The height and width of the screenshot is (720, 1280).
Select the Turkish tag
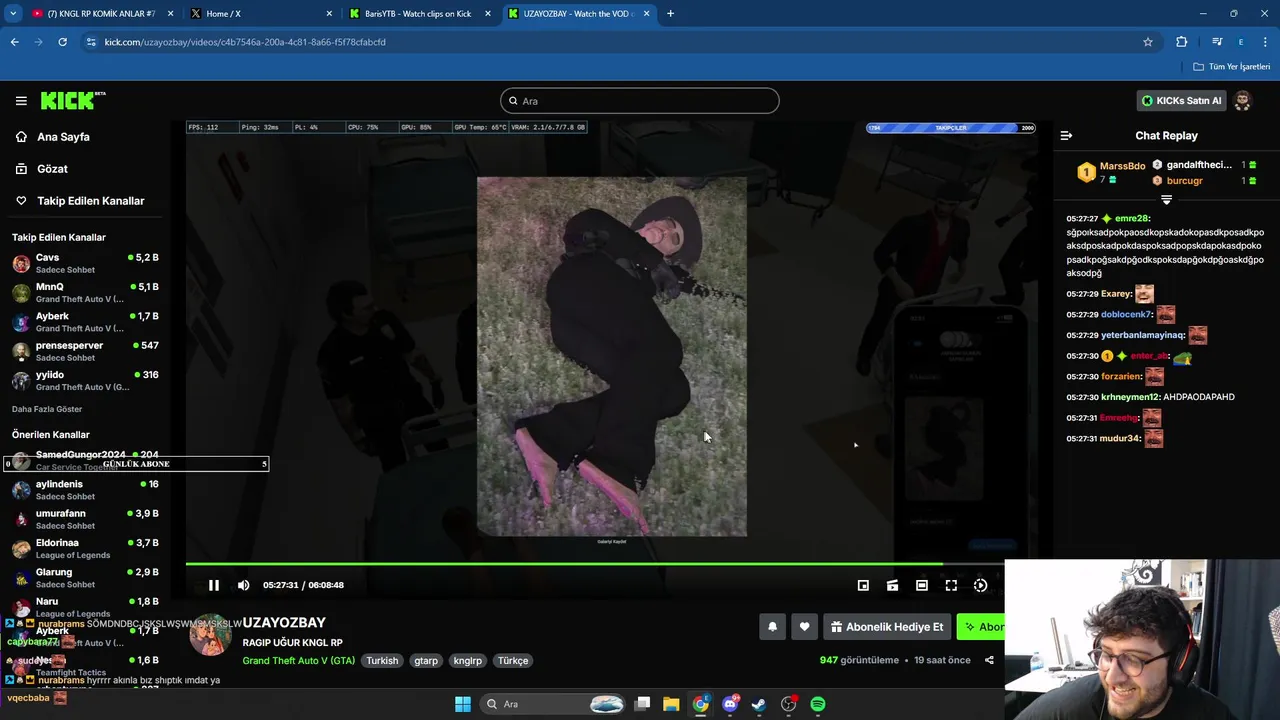(382, 661)
